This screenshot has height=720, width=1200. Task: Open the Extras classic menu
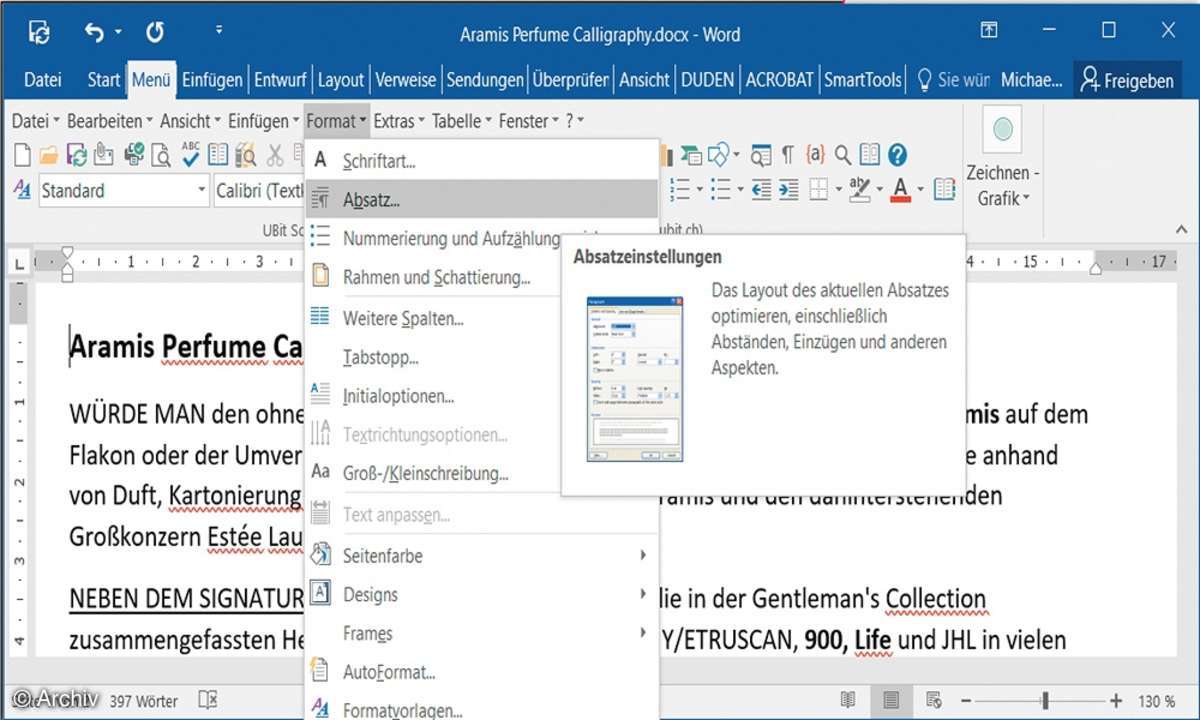coord(399,121)
